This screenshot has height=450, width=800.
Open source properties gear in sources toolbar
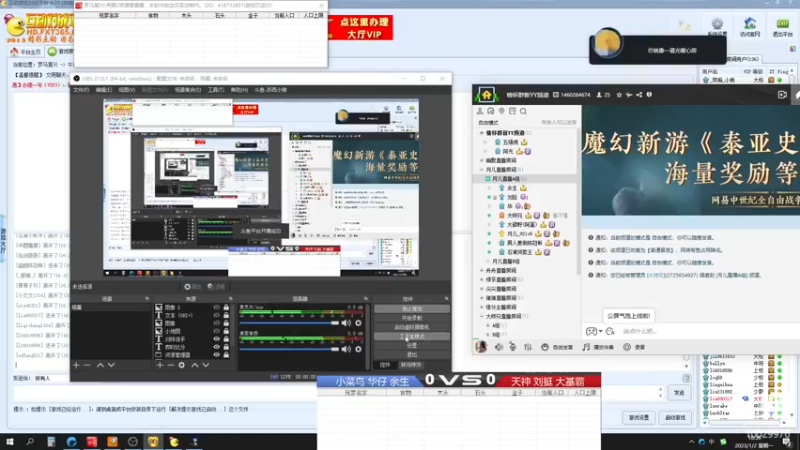click(x=182, y=365)
